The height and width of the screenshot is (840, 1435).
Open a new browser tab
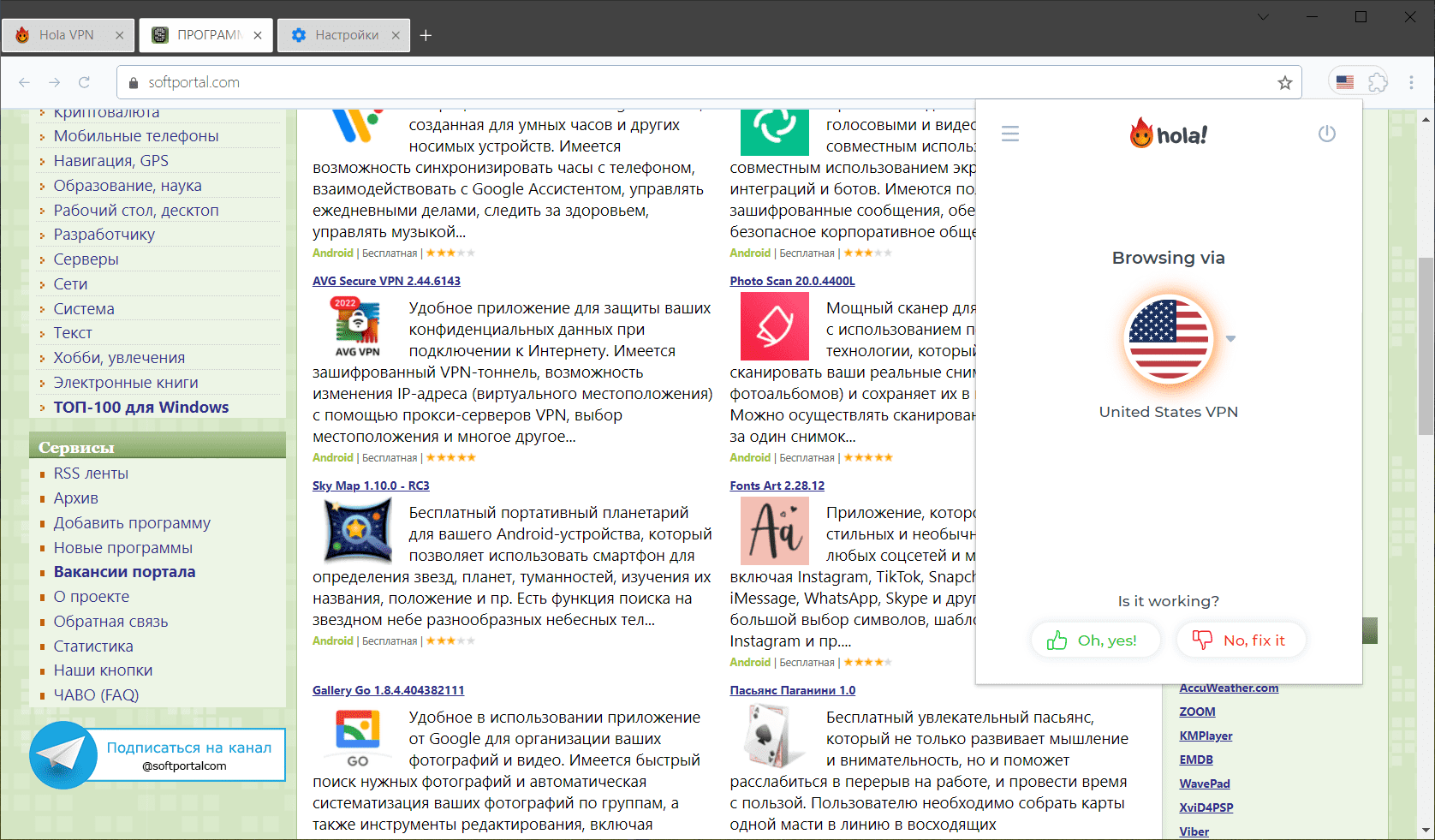point(426,35)
